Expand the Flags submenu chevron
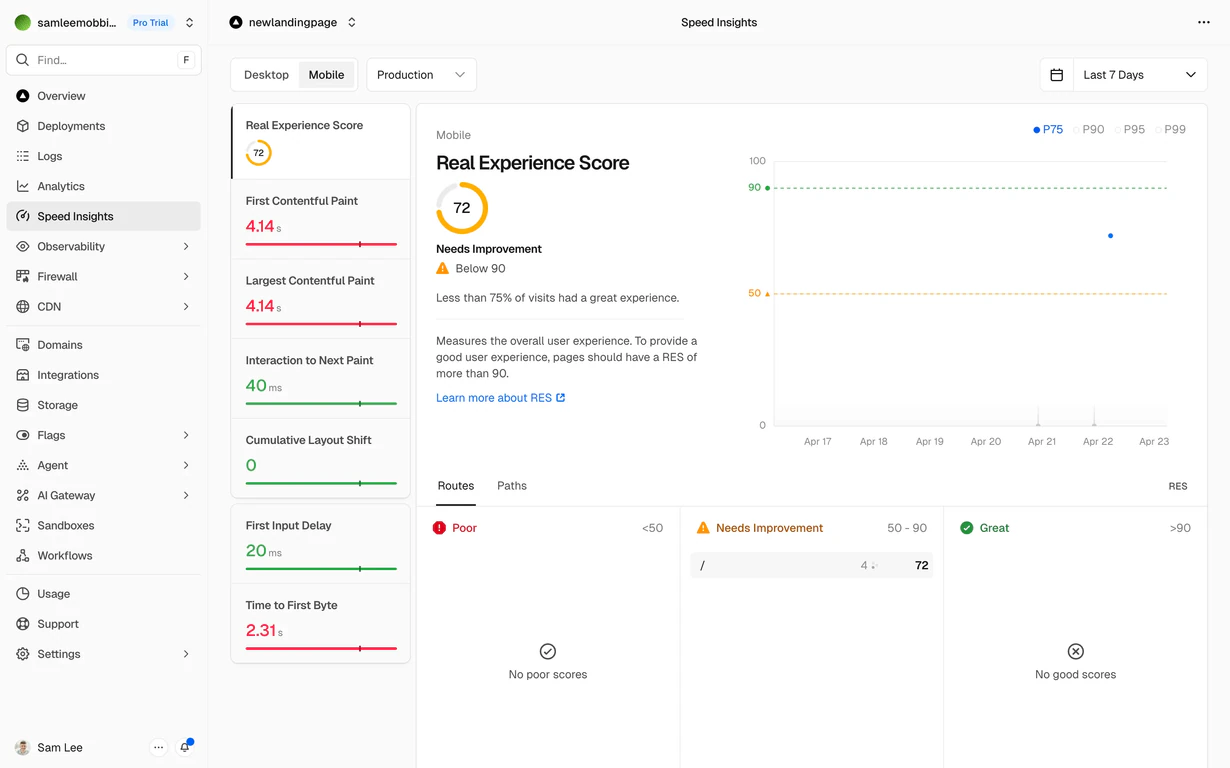Image resolution: width=1230 pixels, height=768 pixels. (x=186, y=435)
